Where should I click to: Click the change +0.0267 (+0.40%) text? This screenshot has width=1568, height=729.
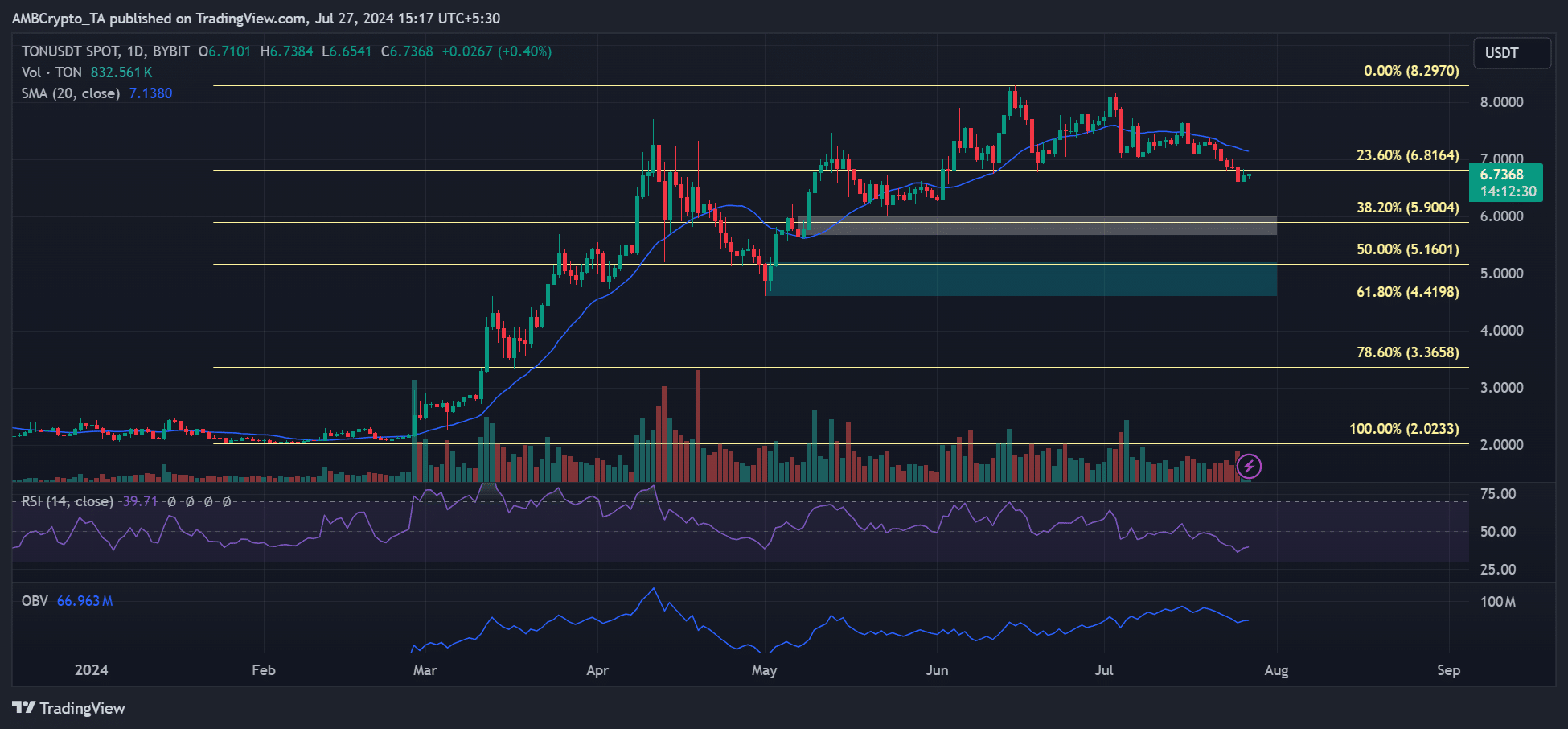(497, 51)
